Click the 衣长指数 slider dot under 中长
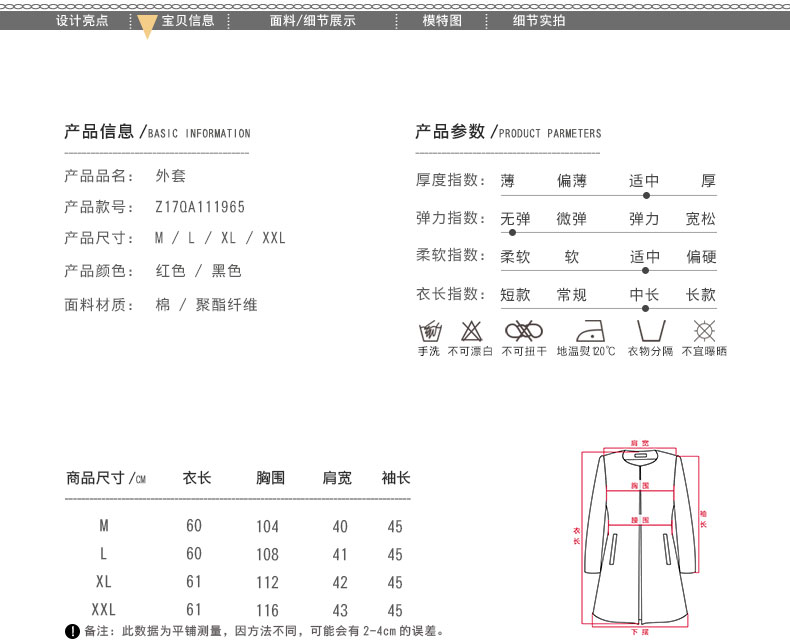The image size is (790, 644). tap(646, 308)
